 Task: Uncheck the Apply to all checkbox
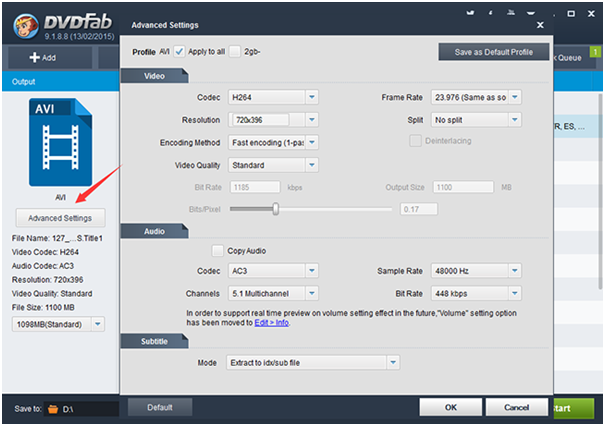click(179, 51)
